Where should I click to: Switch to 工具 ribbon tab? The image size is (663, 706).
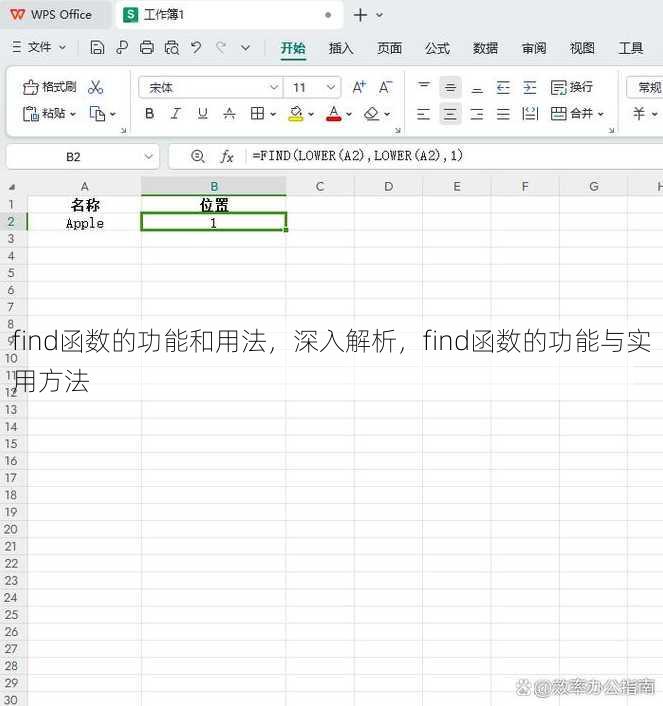point(631,48)
